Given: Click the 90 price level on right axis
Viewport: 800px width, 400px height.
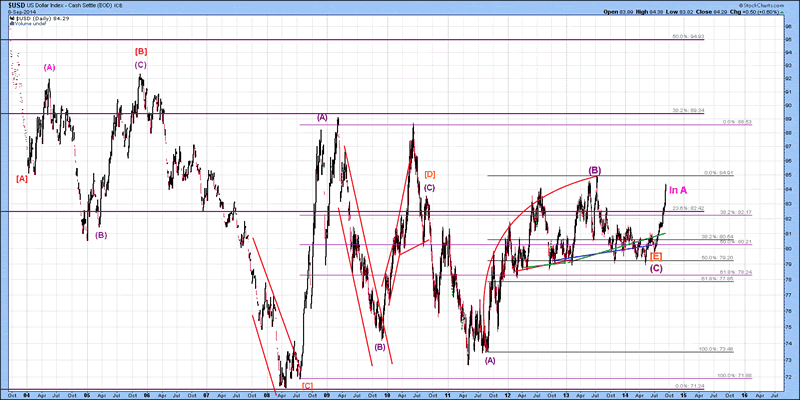Looking at the screenshot, I should [x=790, y=105].
